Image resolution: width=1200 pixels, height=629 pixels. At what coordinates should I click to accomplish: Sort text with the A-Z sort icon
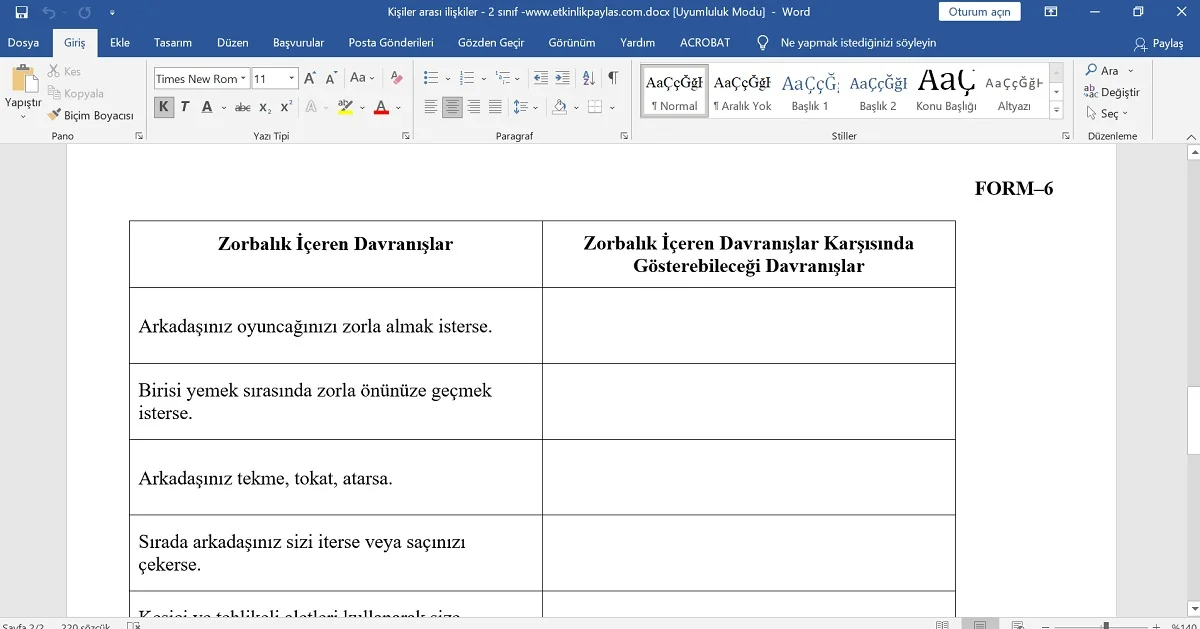coord(589,78)
